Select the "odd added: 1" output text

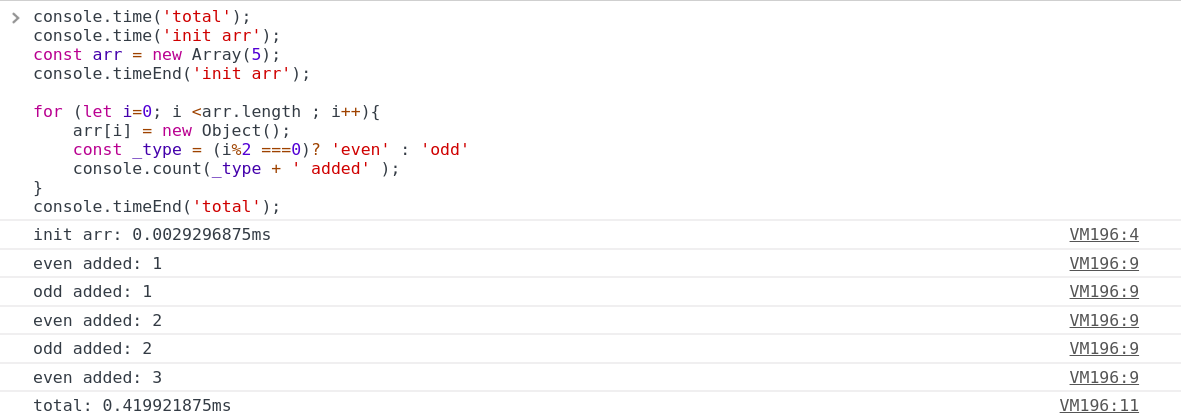point(92,292)
